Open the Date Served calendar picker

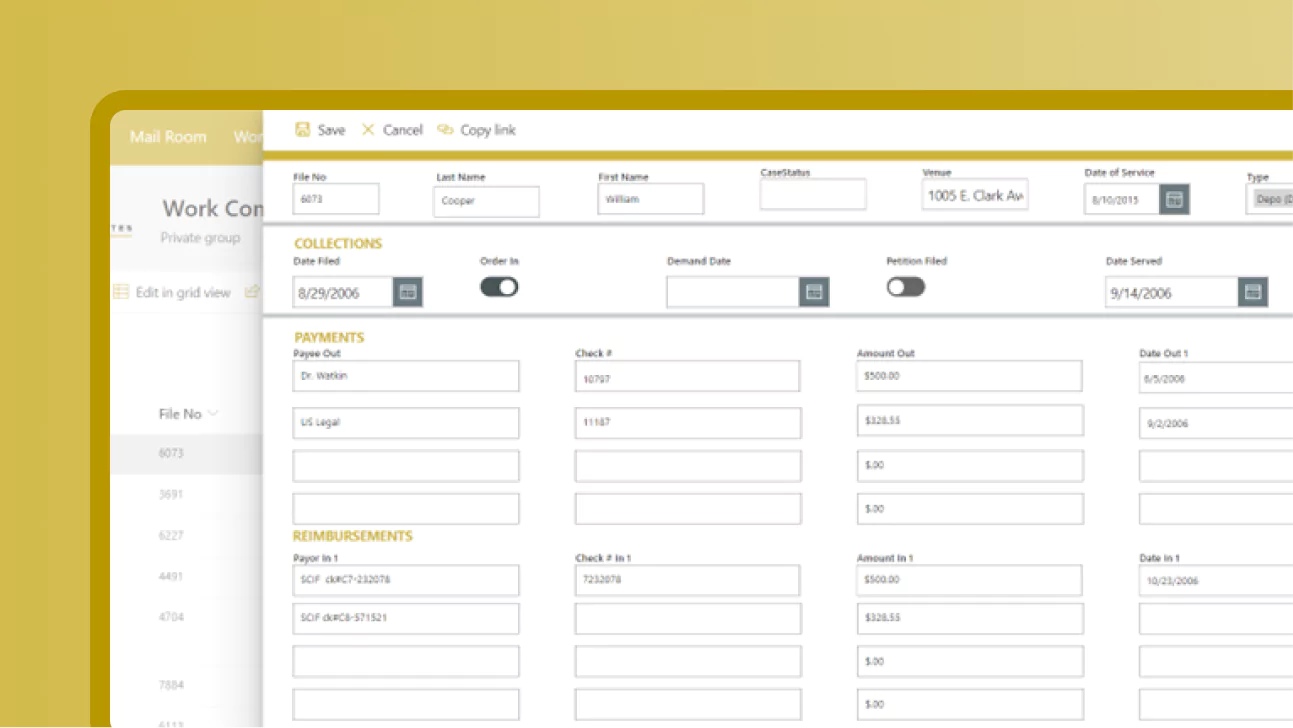1253,292
